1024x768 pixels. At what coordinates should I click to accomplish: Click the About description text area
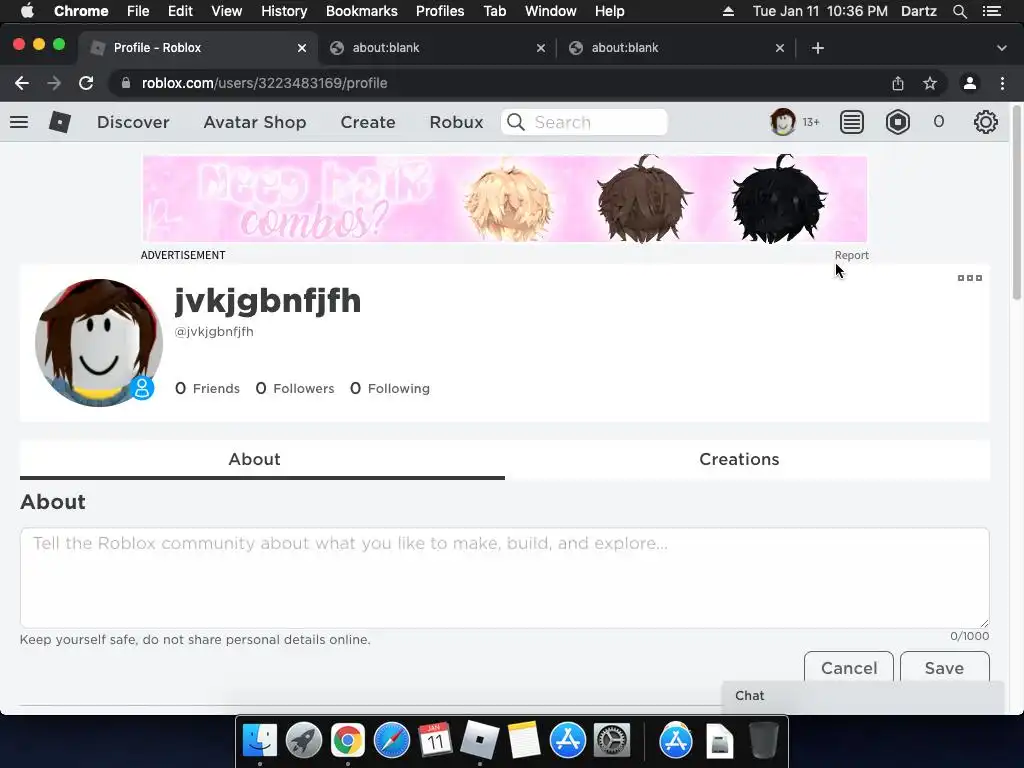505,578
